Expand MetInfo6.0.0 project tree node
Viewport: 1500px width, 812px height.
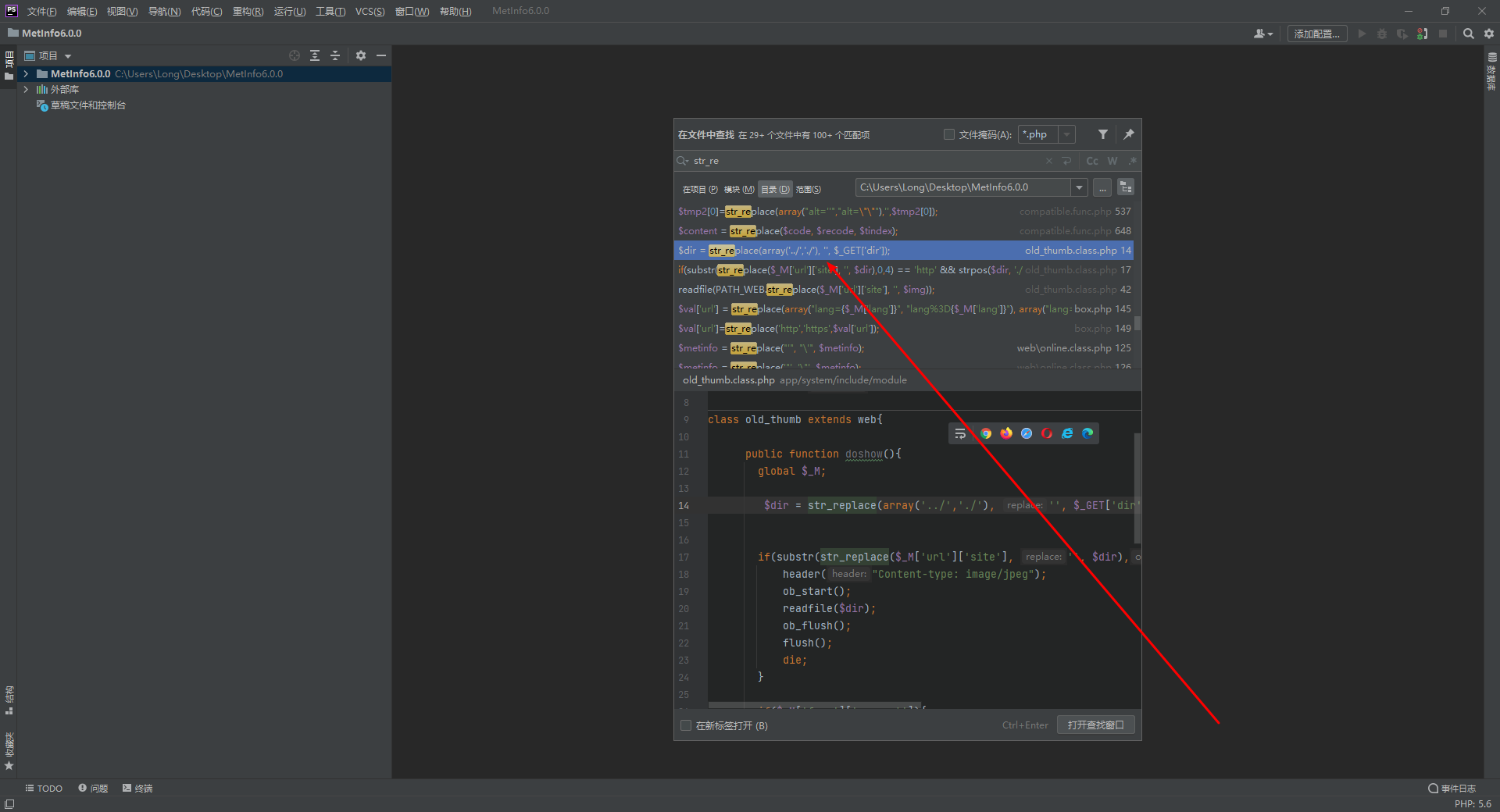(26, 73)
